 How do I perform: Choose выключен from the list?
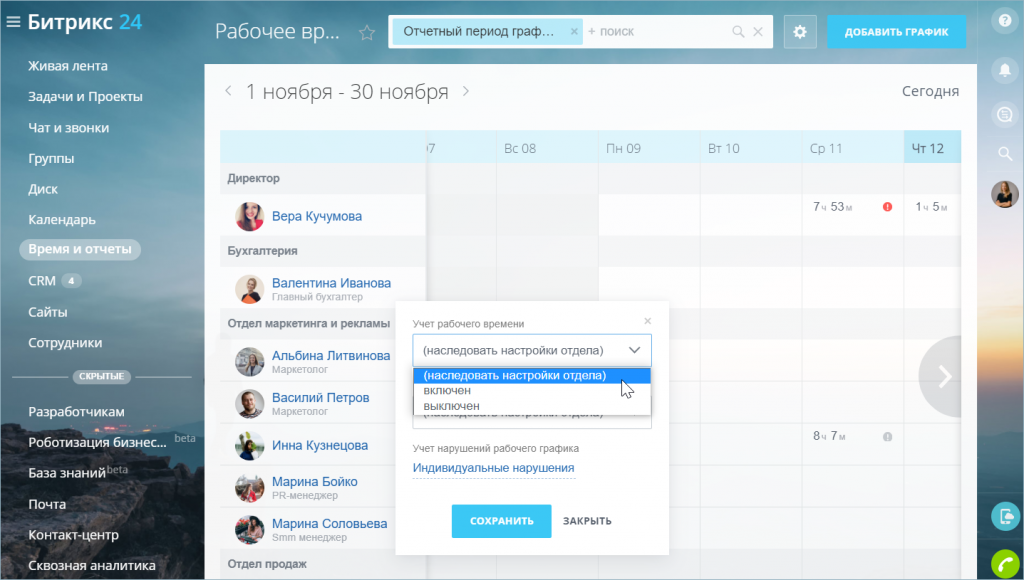(x=451, y=406)
